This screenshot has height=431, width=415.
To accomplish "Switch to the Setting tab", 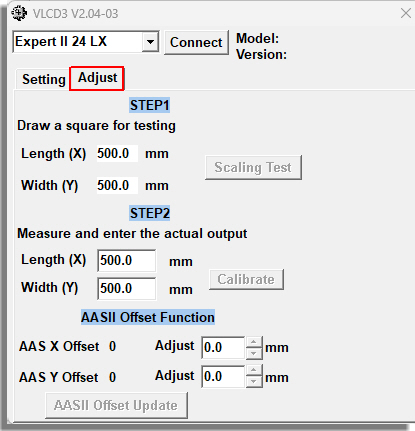I will point(44,79).
